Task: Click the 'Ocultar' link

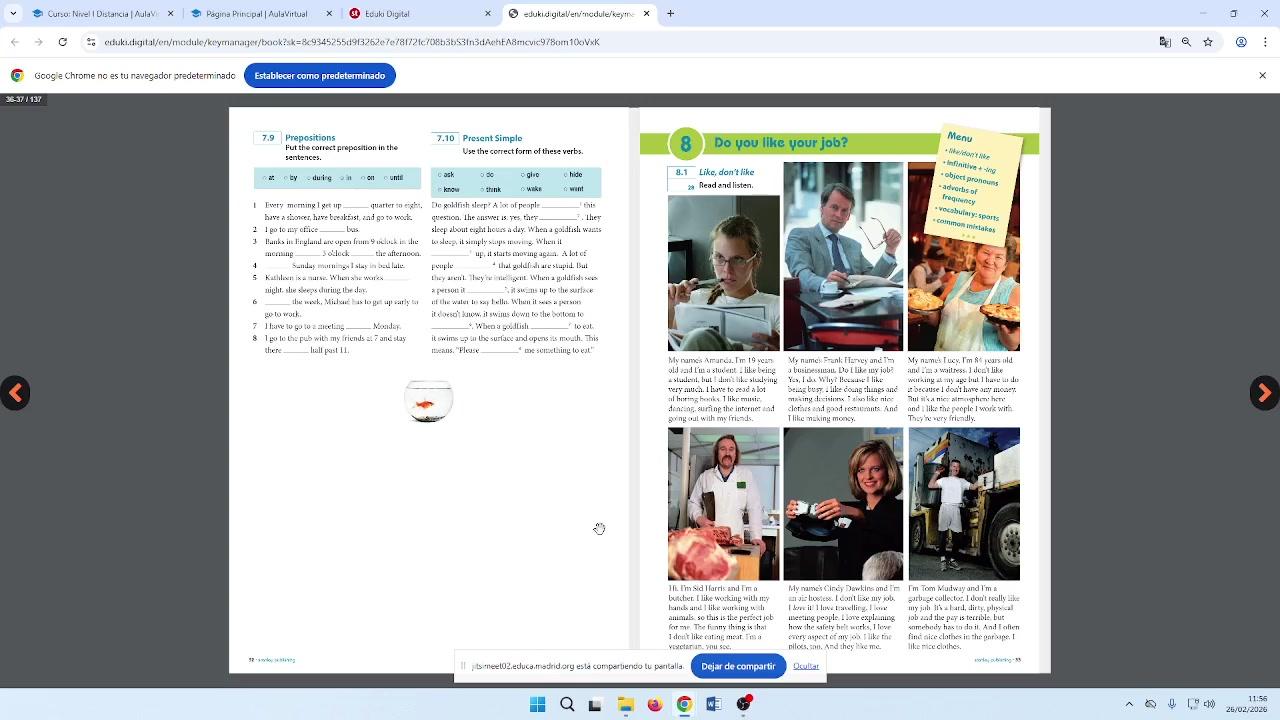Action: (806, 666)
